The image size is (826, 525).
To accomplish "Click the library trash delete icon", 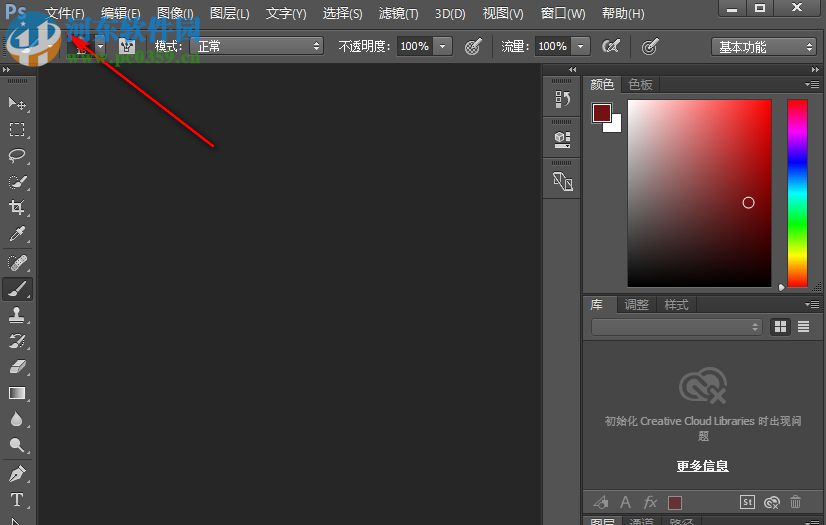I will (795, 502).
